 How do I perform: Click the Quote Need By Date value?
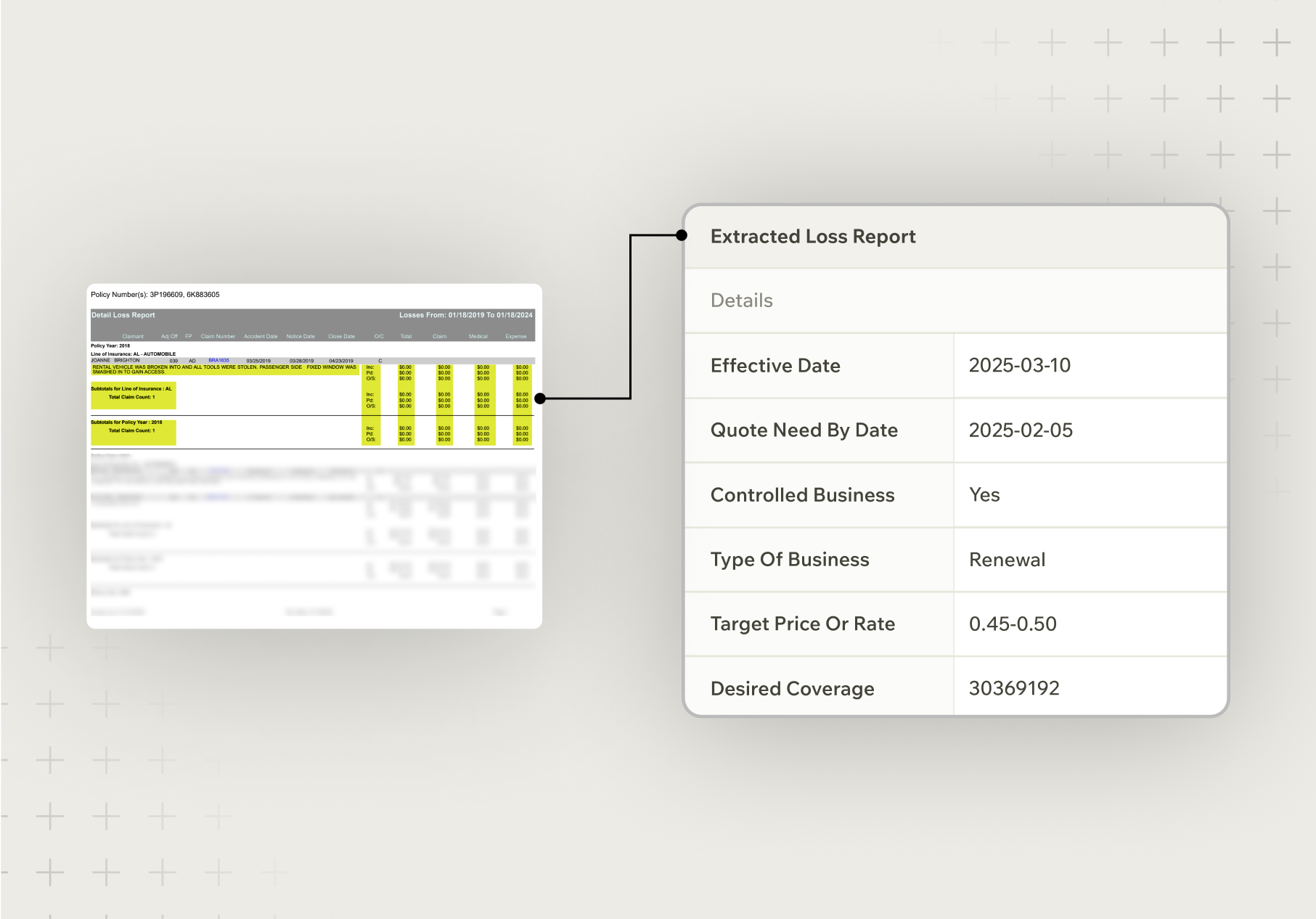click(x=1020, y=430)
